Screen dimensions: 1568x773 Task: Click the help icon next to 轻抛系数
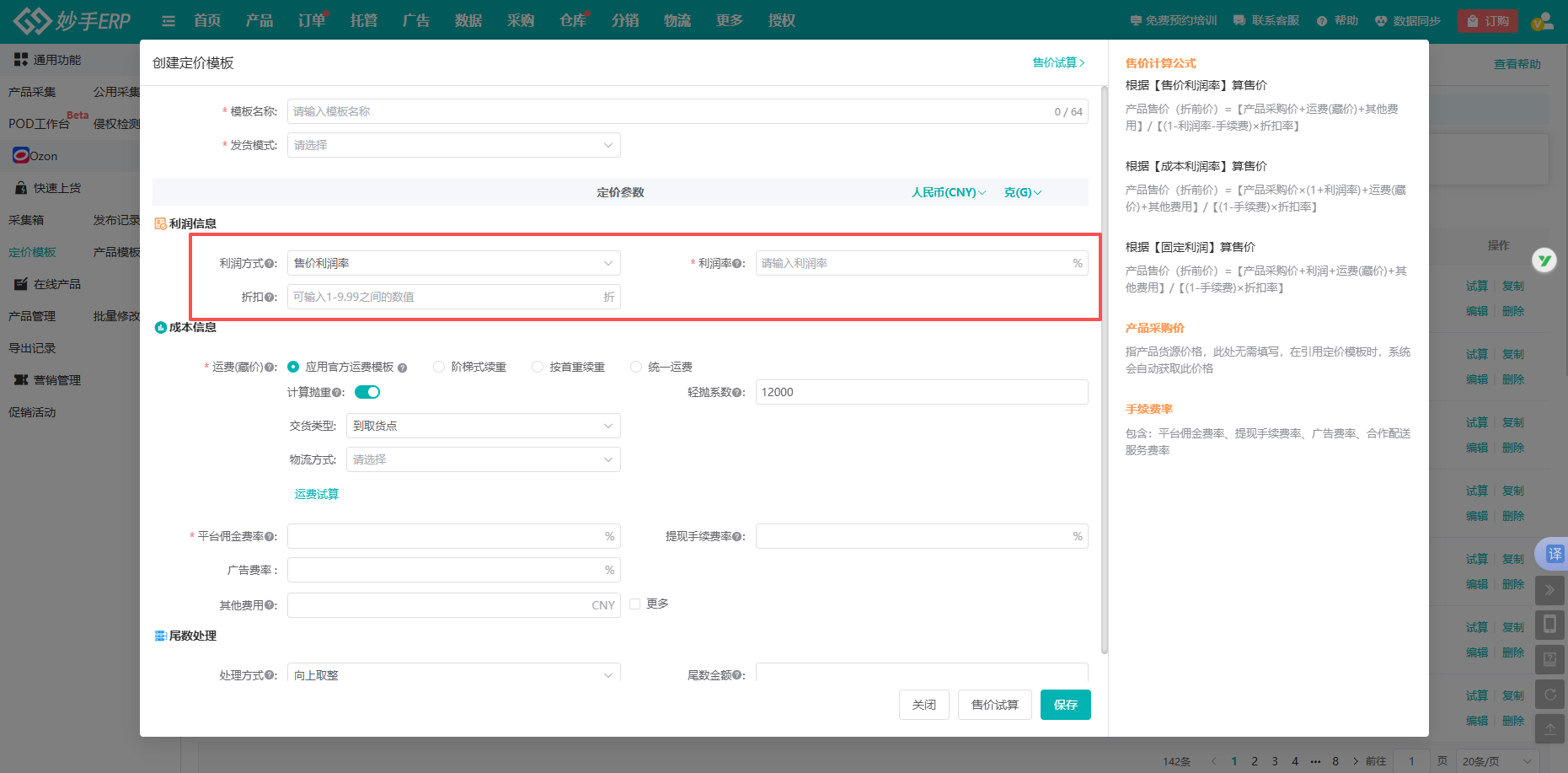(x=738, y=393)
